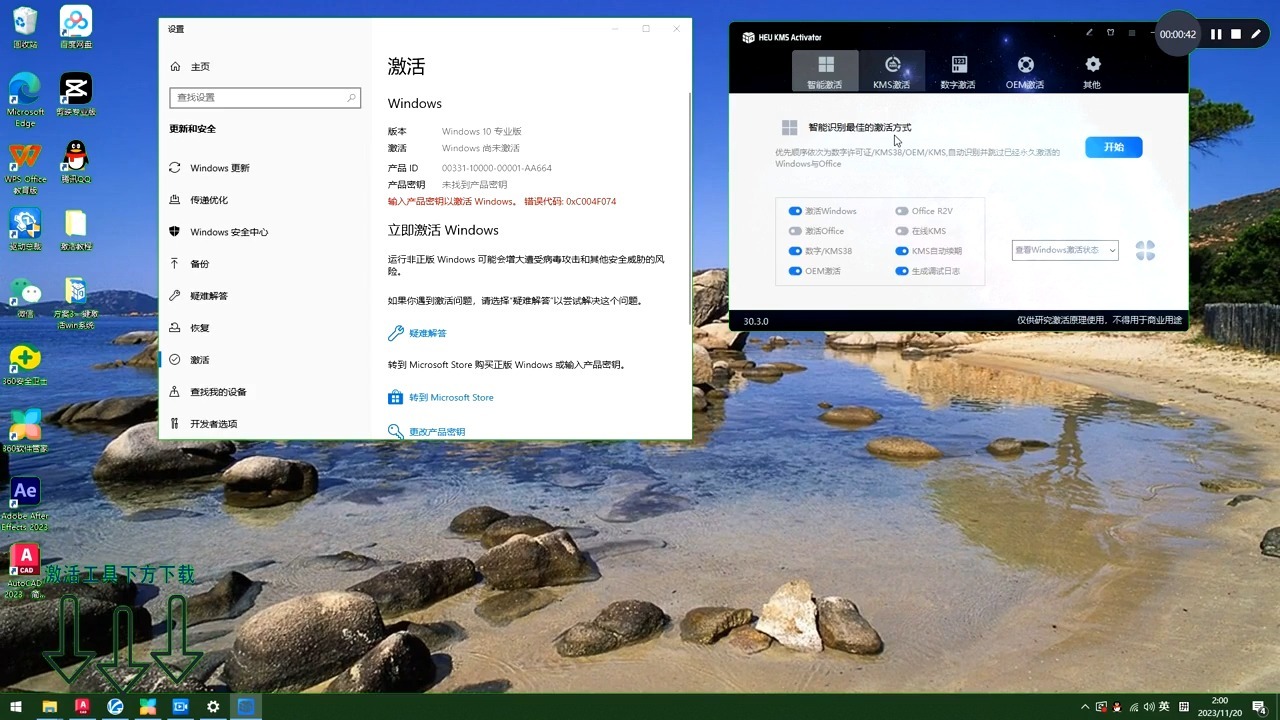Open AutoCAD from the taskbar

[x=82, y=707]
